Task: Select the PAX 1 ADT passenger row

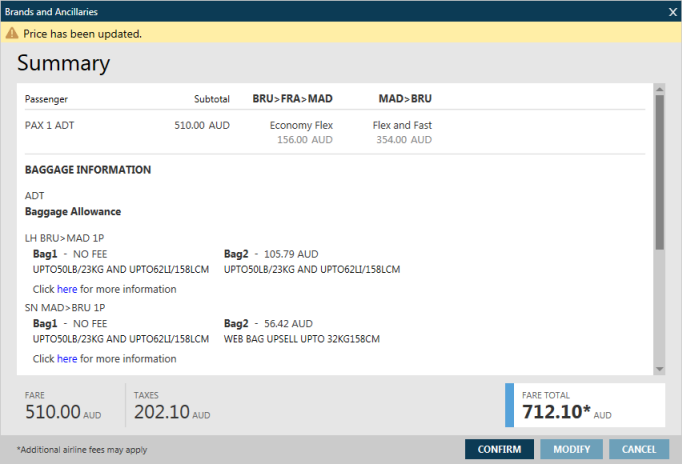Action: (x=50, y=125)
